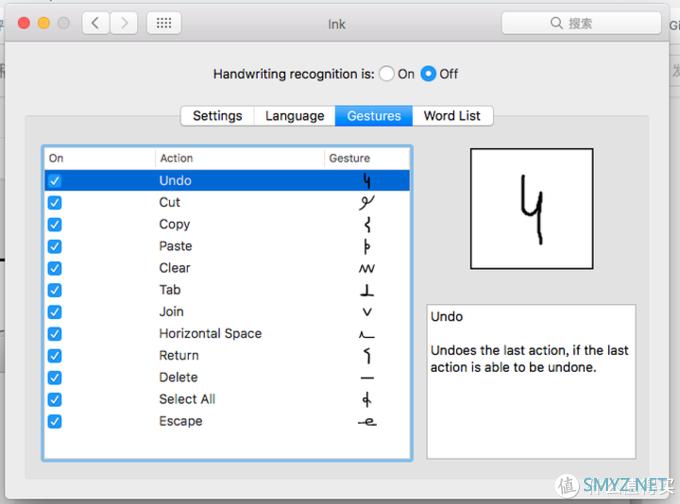
Task: Select the Clear action row
Action: tap(227, 268)
